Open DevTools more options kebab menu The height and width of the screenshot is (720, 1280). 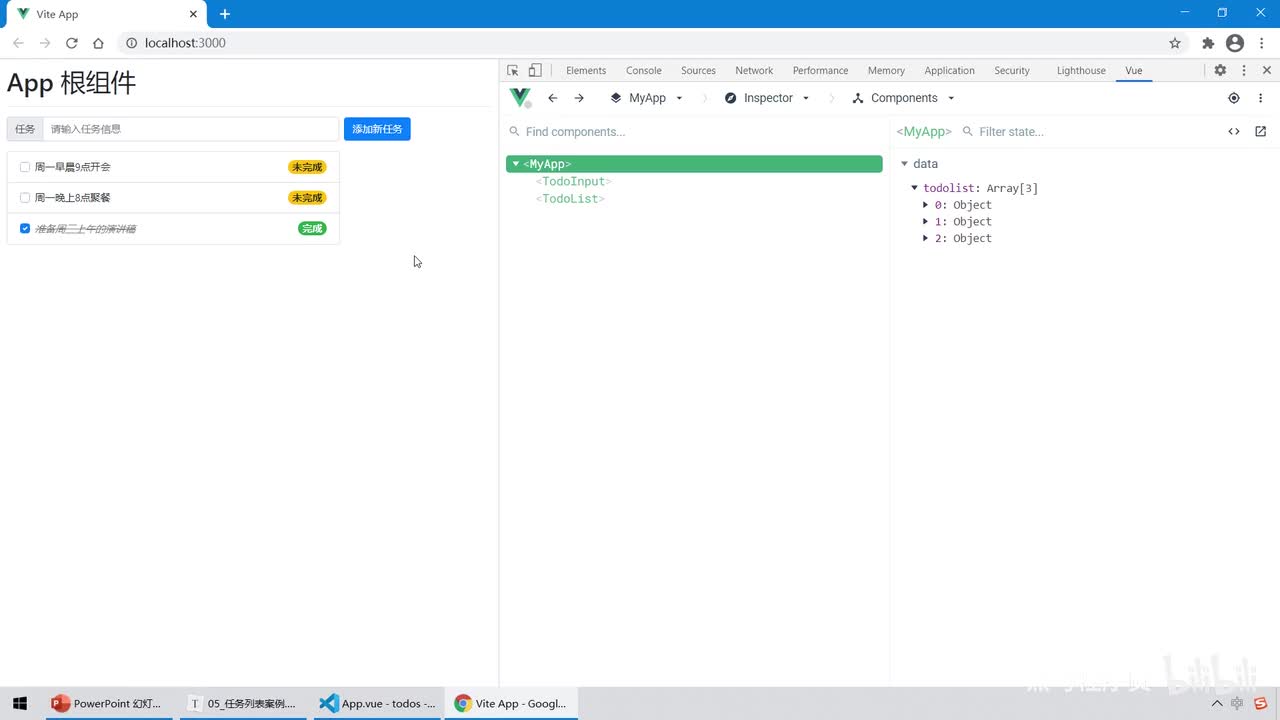point(1244,71)
